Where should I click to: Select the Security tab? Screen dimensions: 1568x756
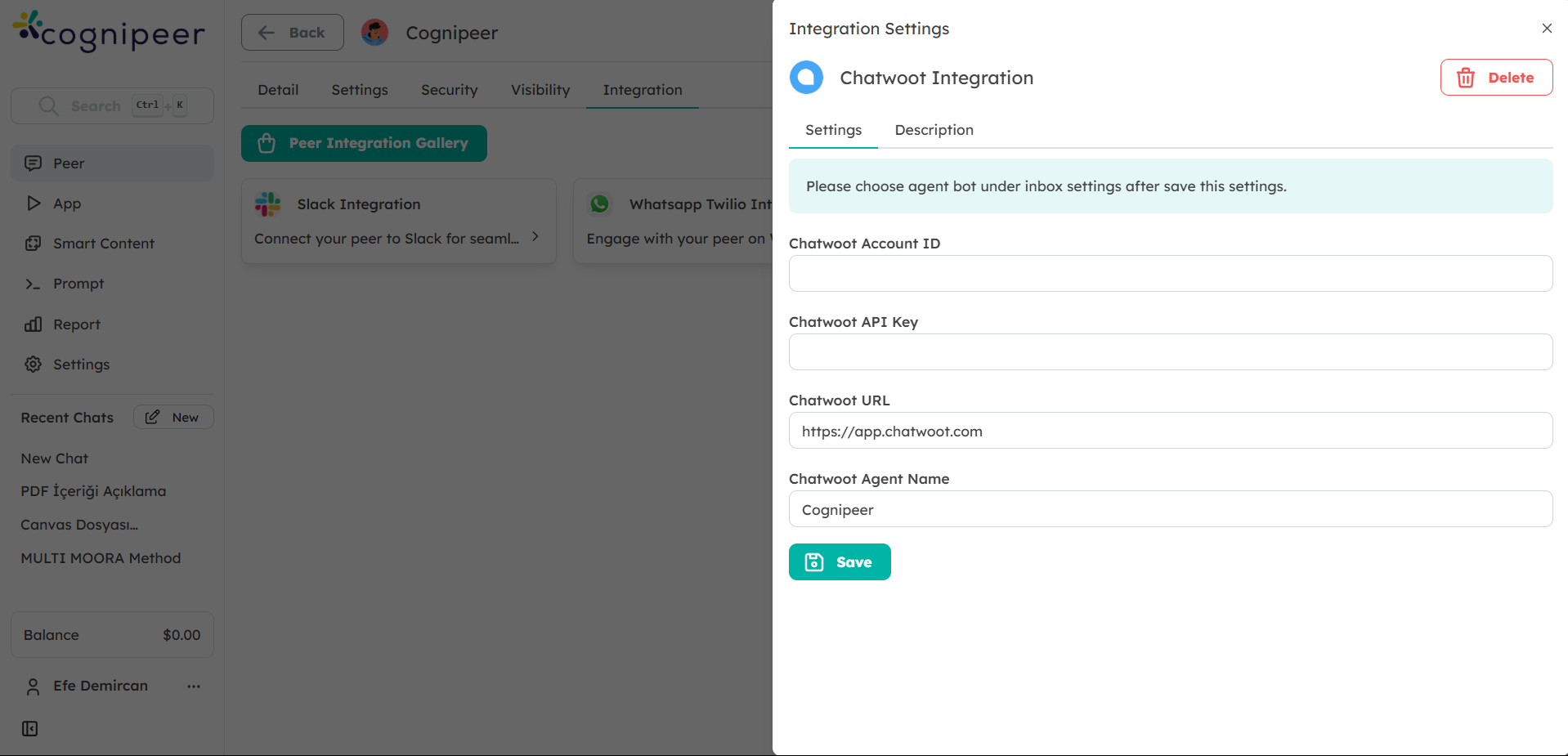449,90
